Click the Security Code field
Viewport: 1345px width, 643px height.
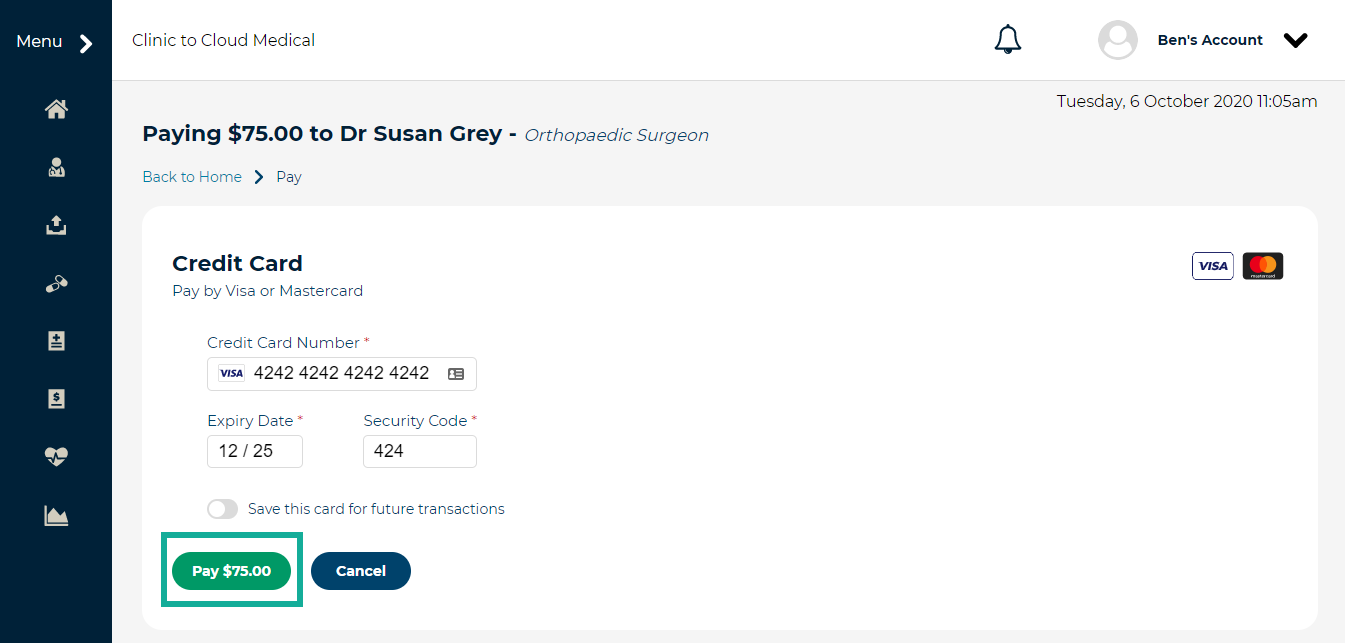pos(419,451)
